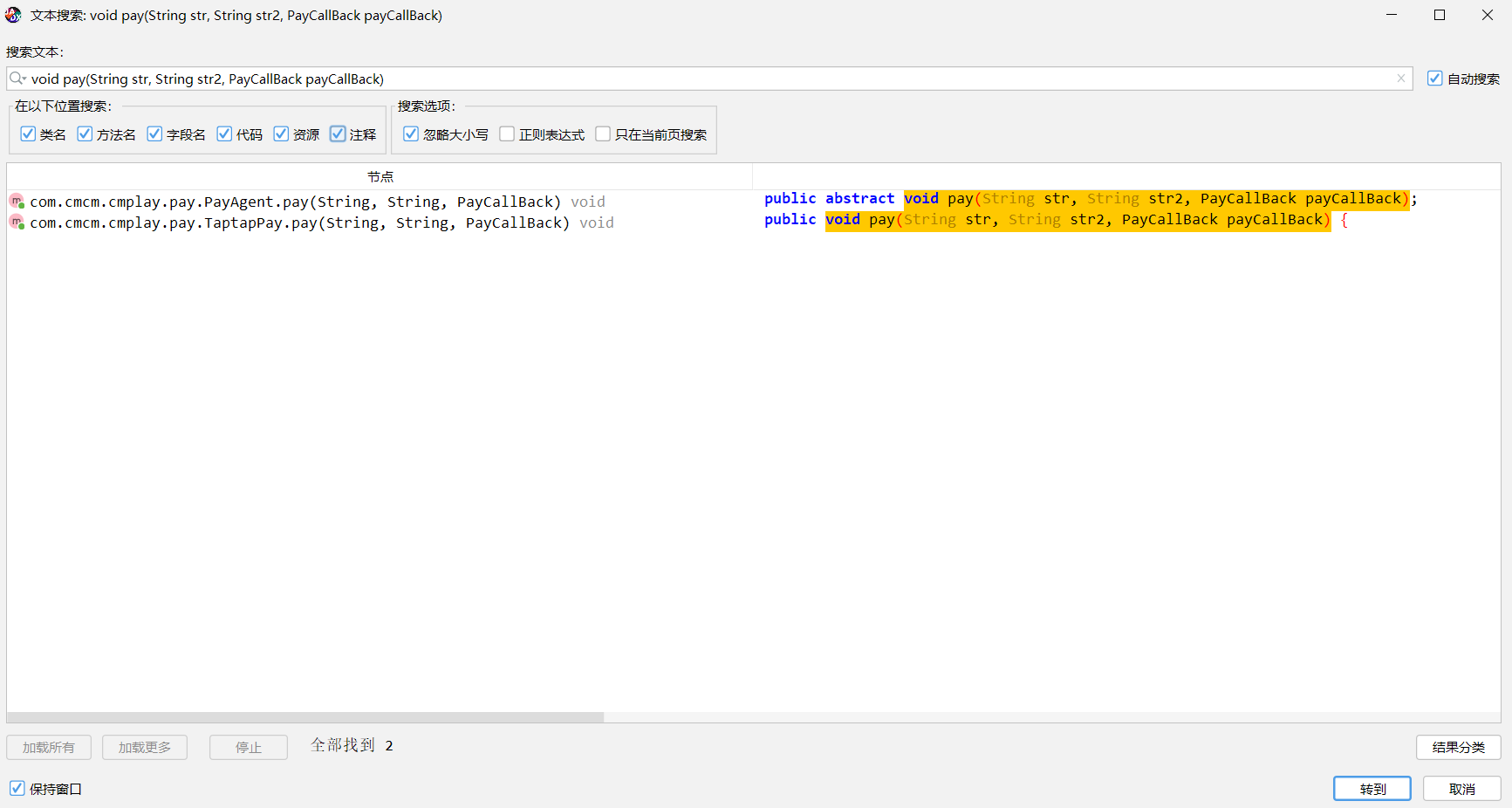Select the PayAgent.pay search result row
This screenshot has height=808, width=1512.
297,202
